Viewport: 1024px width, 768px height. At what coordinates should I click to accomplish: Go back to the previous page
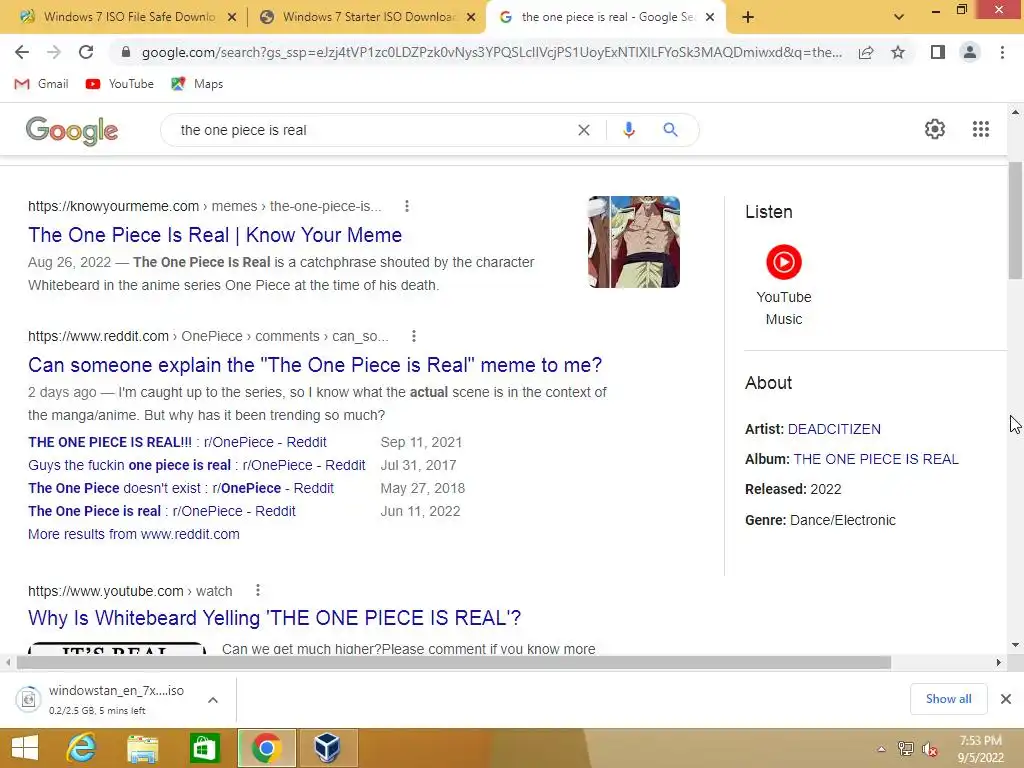click(x=22, y=52)
